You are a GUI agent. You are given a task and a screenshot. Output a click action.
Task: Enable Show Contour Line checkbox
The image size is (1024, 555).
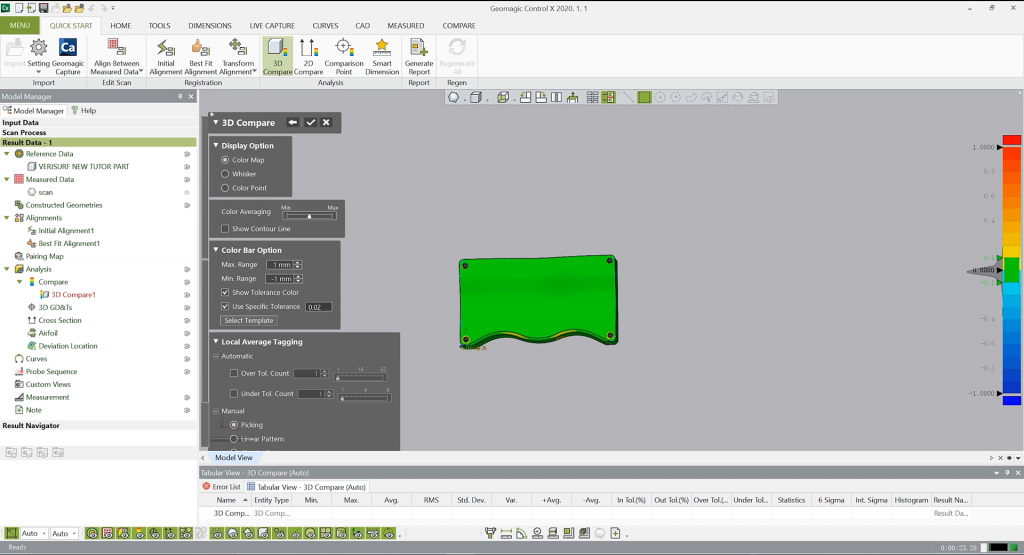225,229
